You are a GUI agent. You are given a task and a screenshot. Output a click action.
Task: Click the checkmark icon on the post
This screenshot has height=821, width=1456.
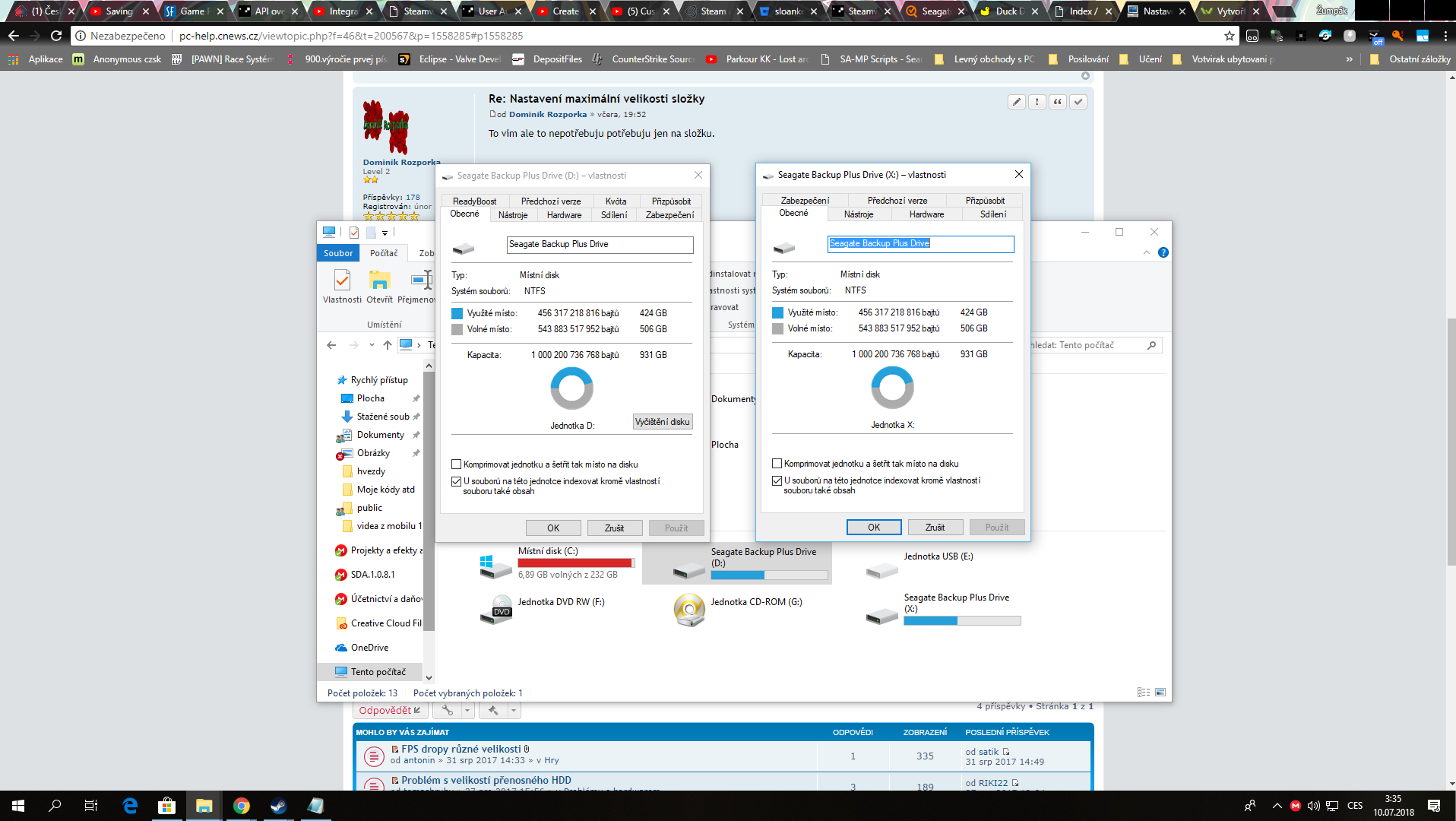[x=1078, y=102]
